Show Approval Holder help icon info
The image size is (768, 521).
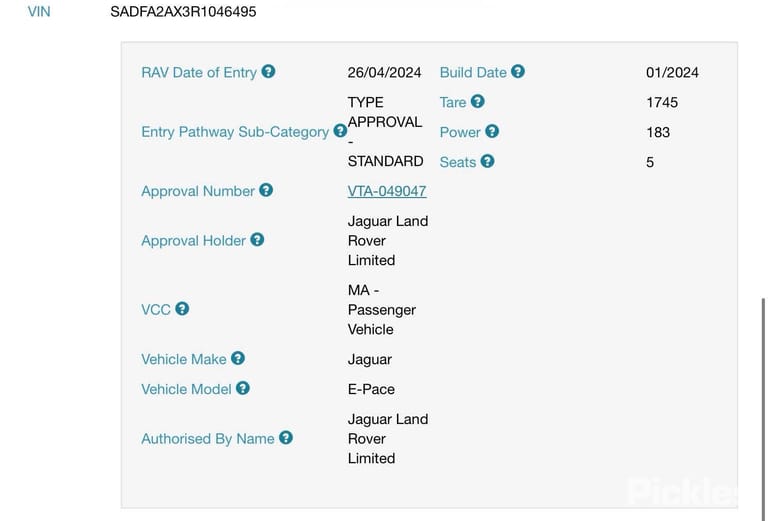[x=257, y=239]
